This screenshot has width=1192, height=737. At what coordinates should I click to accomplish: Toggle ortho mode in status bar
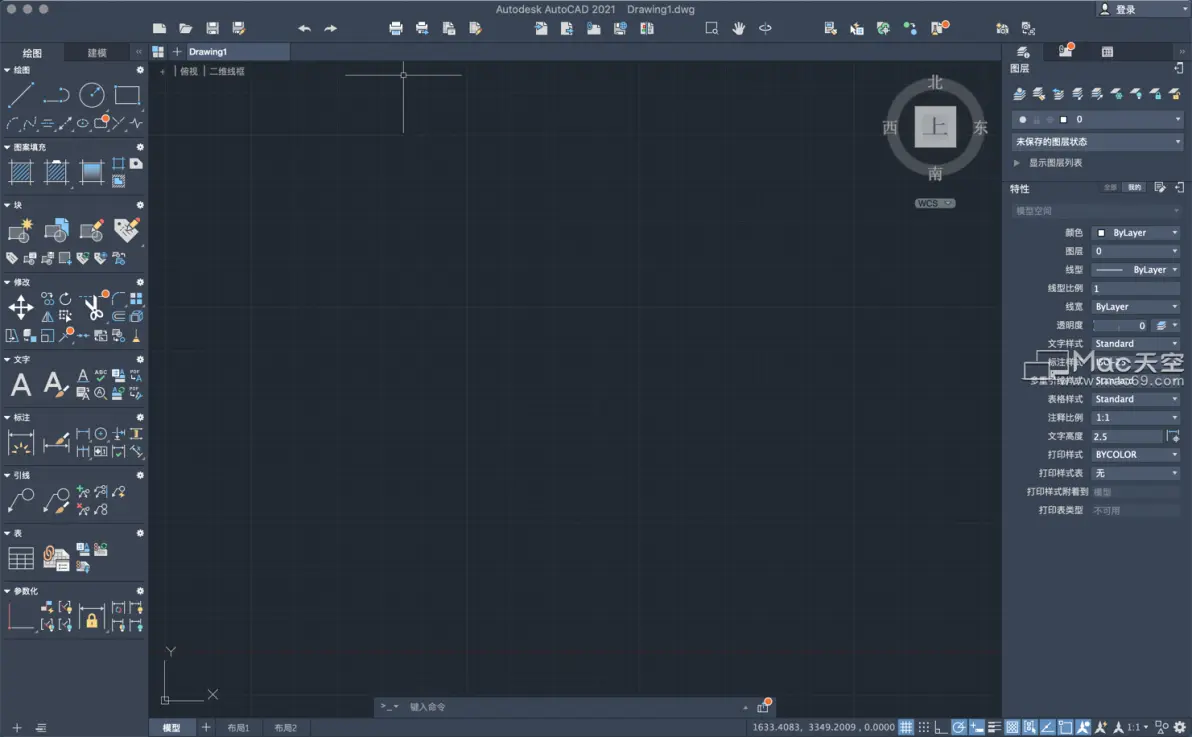[941, 727]
